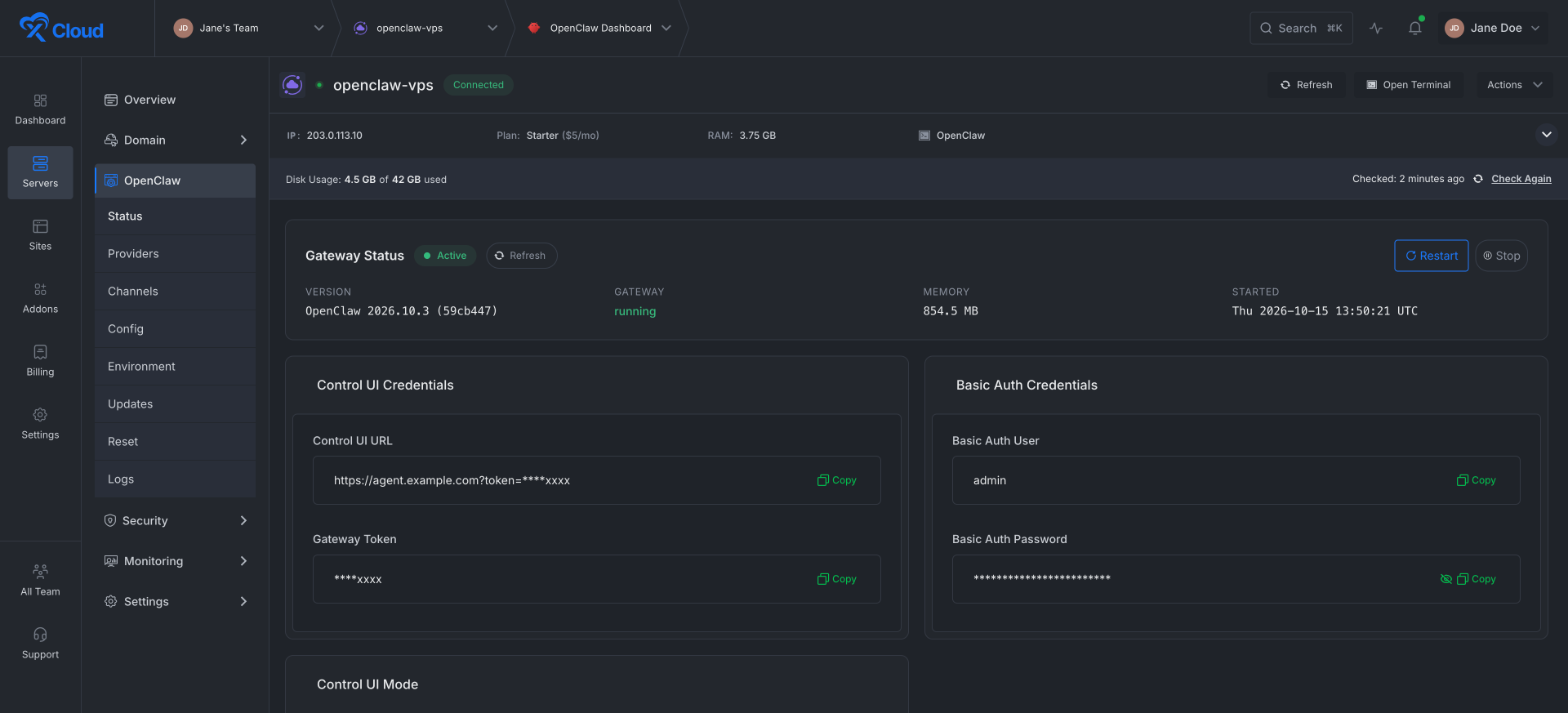Click the Gateway Token field
Image resolution: width=1568 pixels, height=713 pixels.
click(x=596, y=579)
